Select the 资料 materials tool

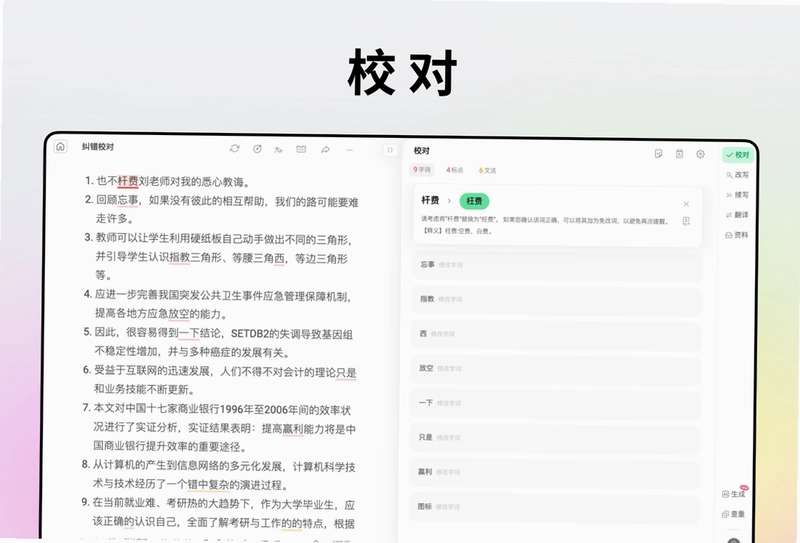tap(737, 235)
